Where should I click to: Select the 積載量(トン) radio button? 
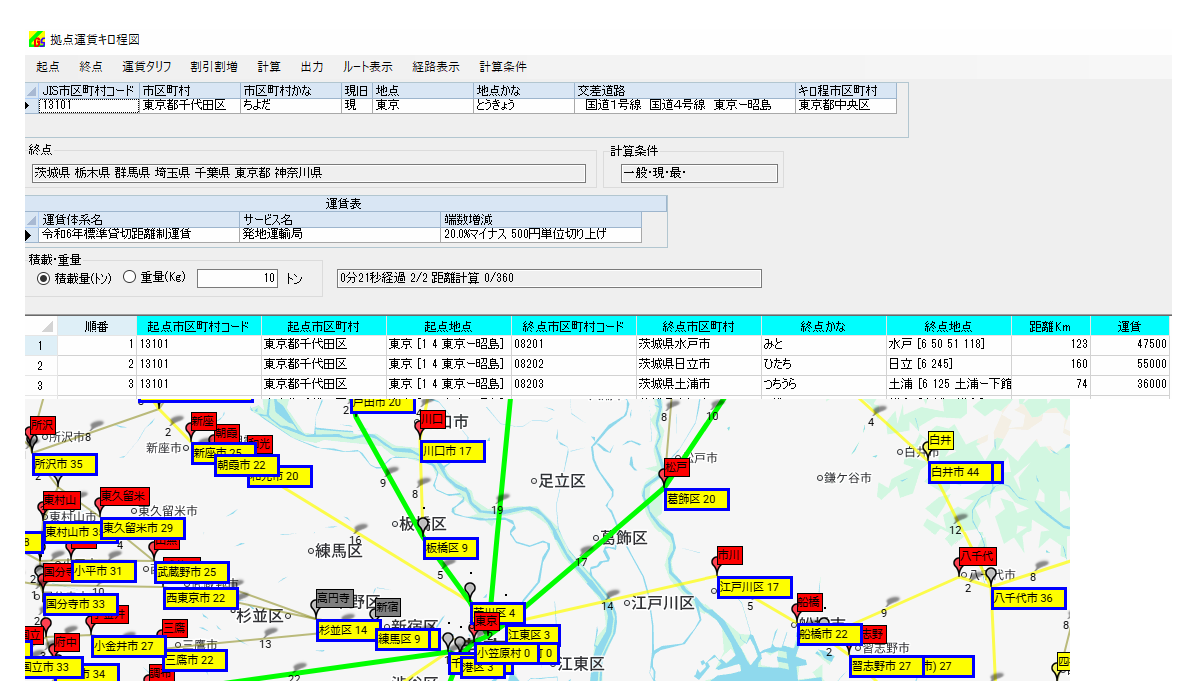pos(43,278)
